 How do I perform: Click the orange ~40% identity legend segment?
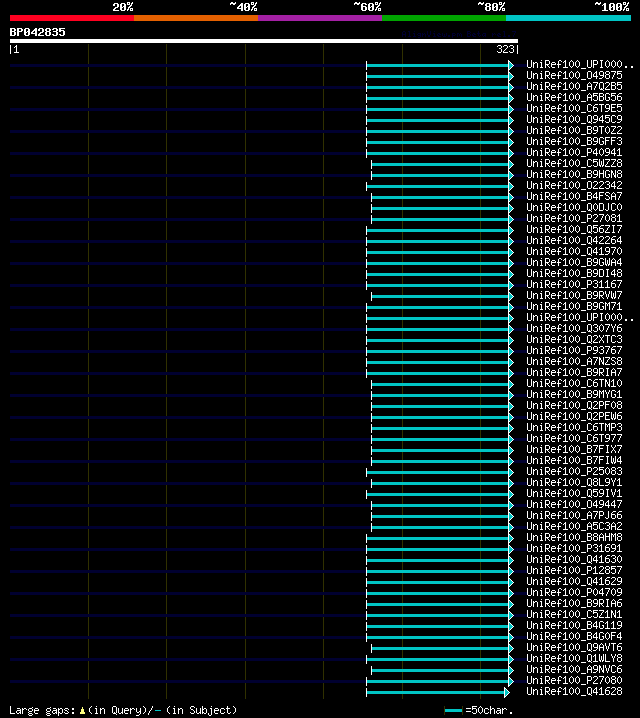click(196, 18)
